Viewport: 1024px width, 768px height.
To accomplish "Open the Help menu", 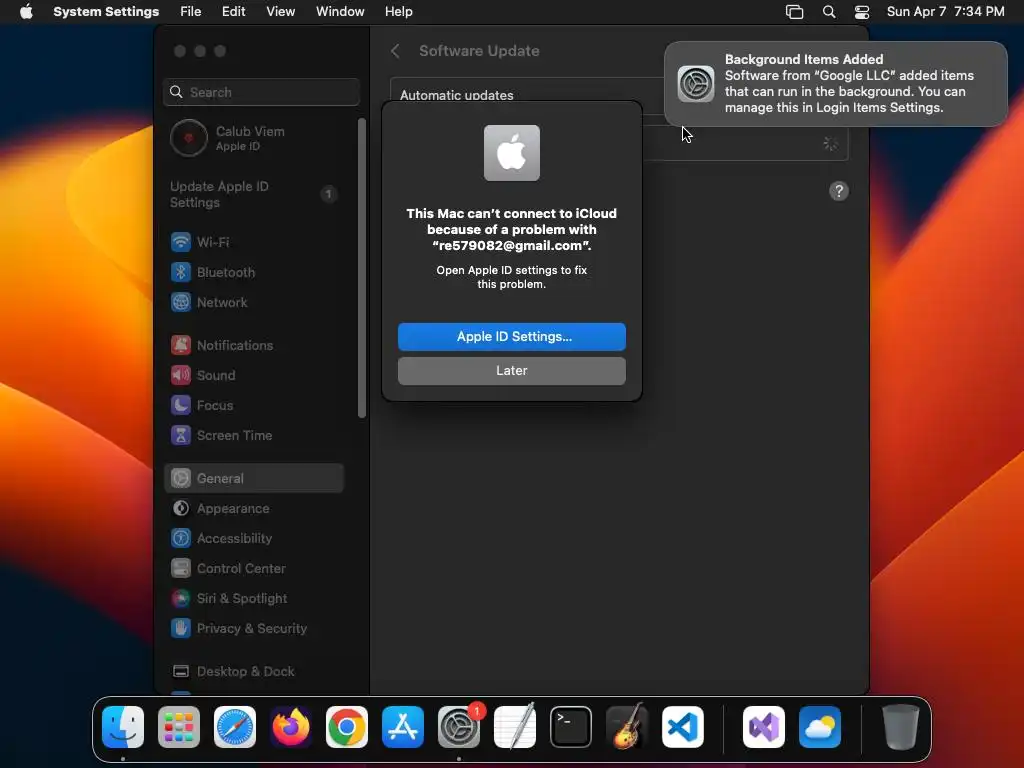I will (x=398, y=12).
